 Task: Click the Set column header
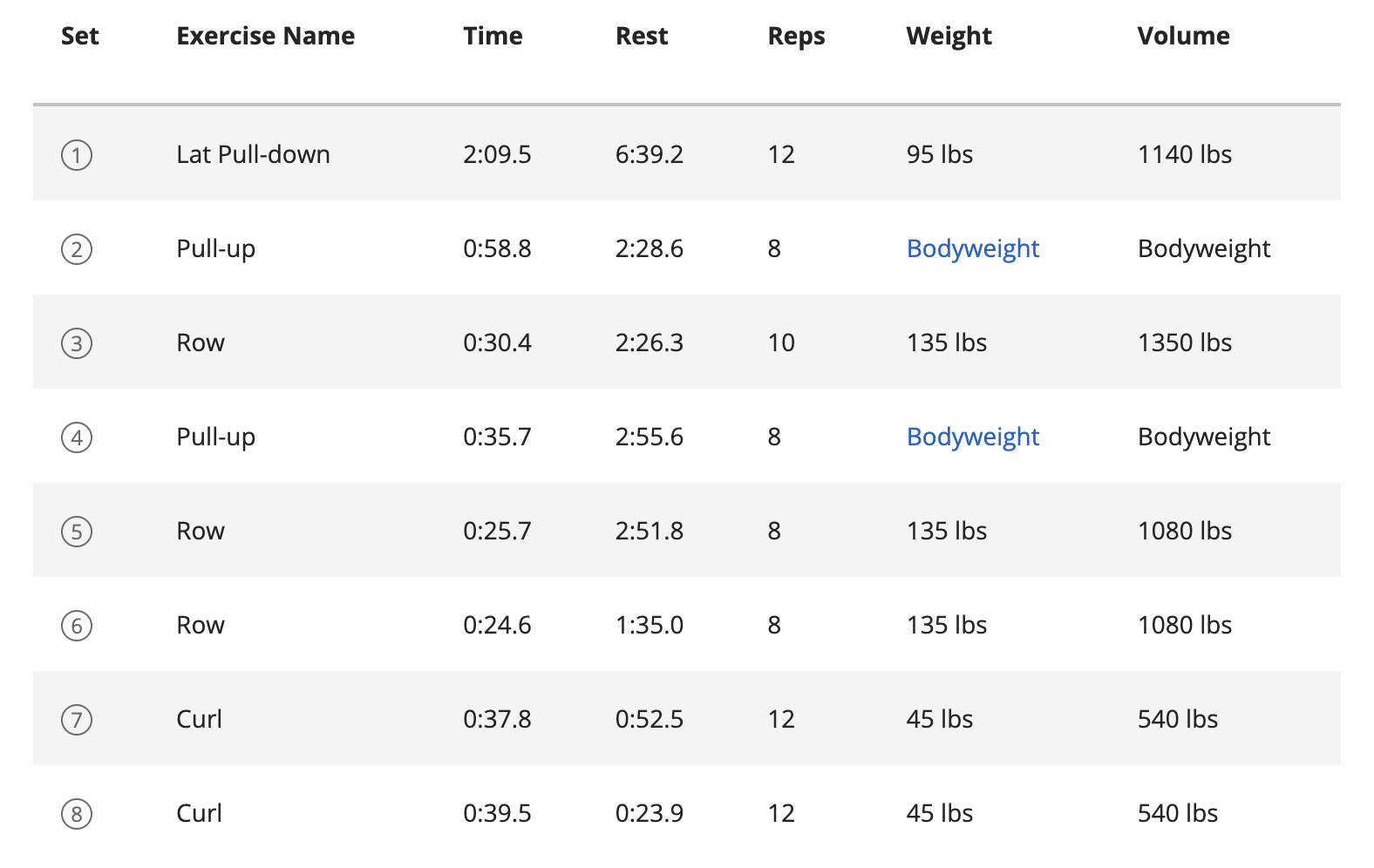[80, 37]
